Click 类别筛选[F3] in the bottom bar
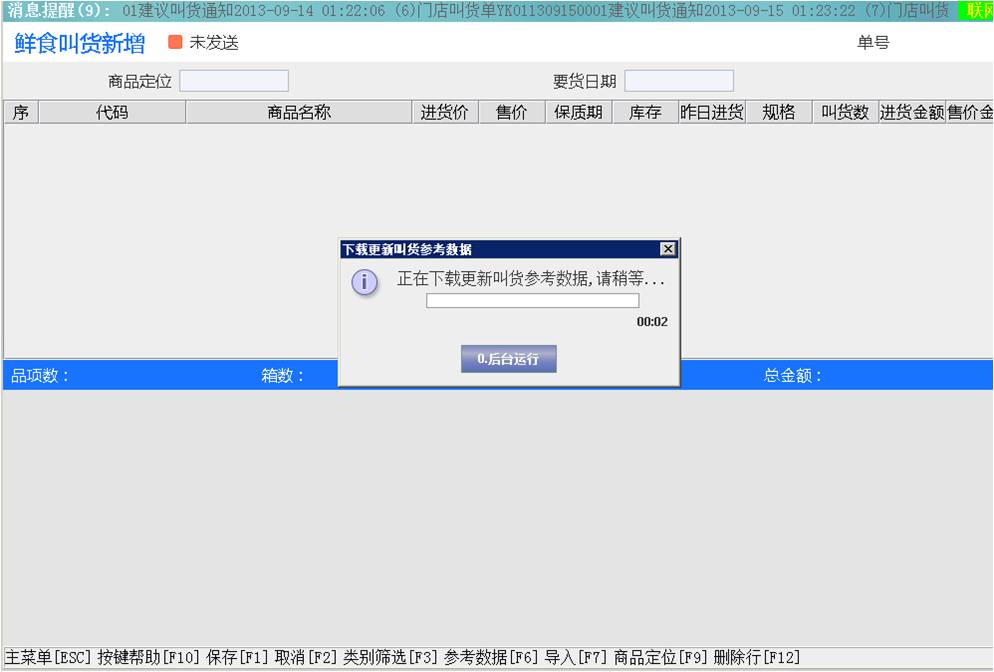 point(390,657)
